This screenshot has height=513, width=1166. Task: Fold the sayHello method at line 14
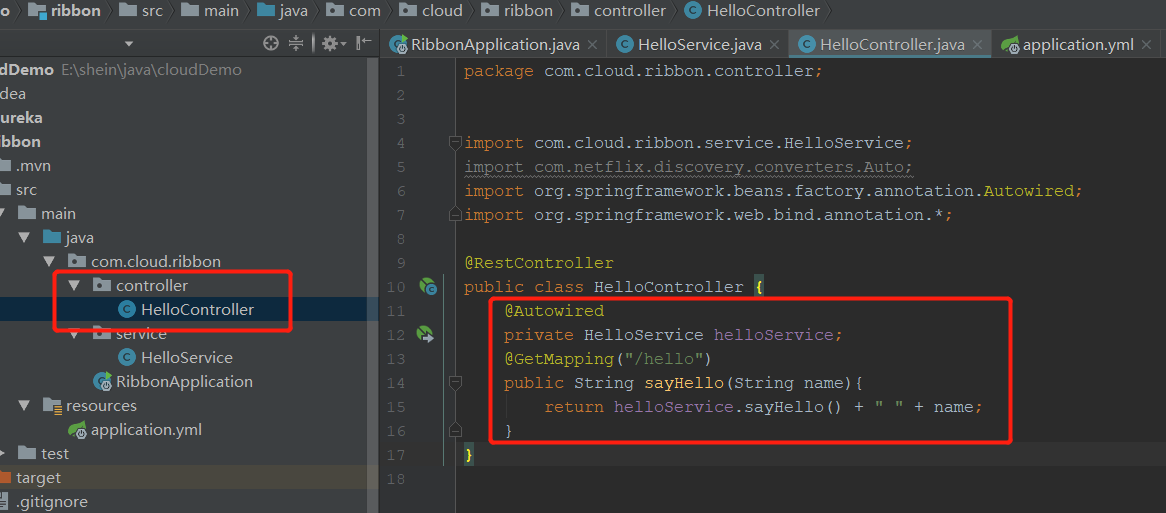[x=455, y=383]
